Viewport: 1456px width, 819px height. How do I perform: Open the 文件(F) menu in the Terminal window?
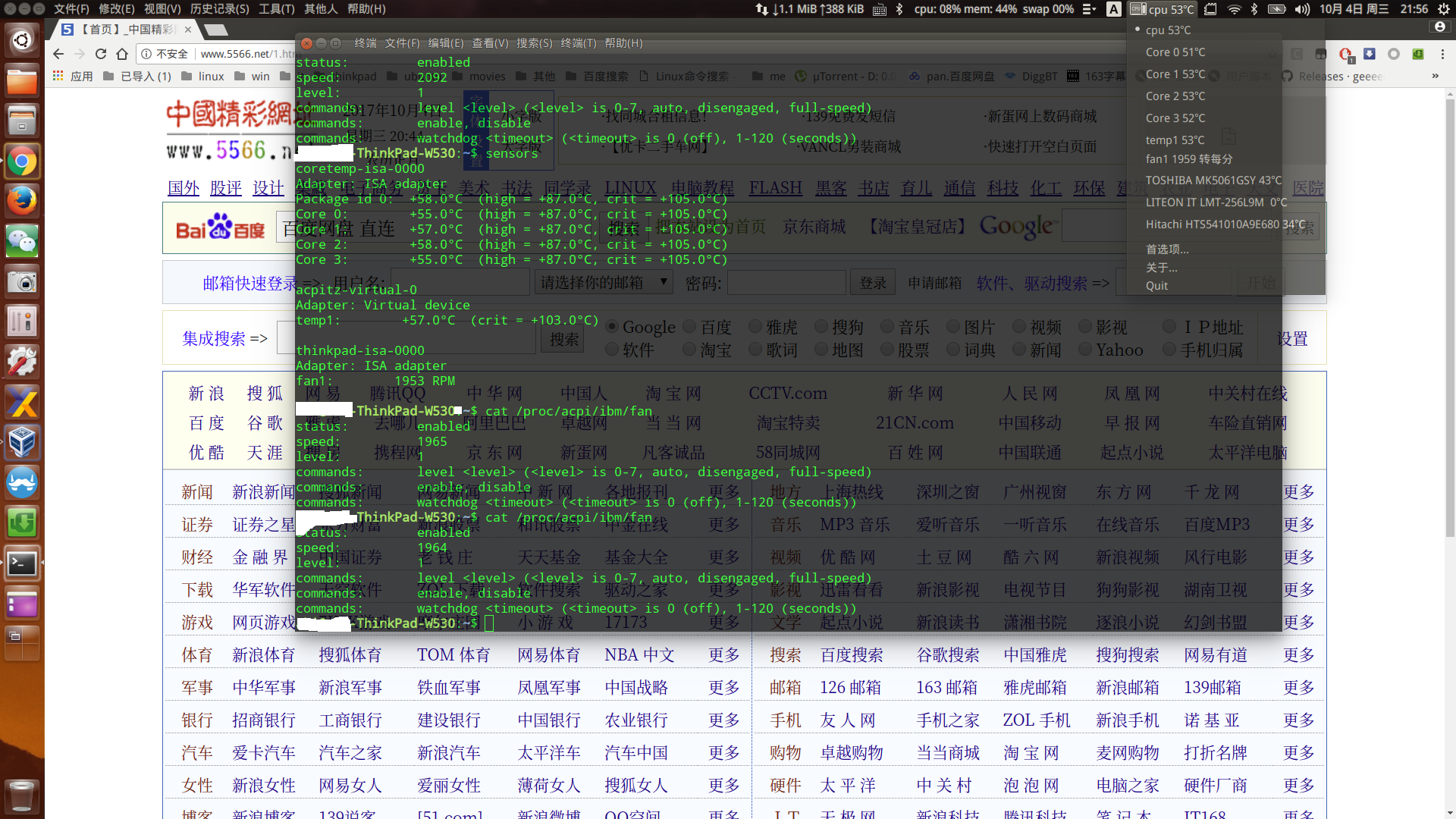(402, 43)
